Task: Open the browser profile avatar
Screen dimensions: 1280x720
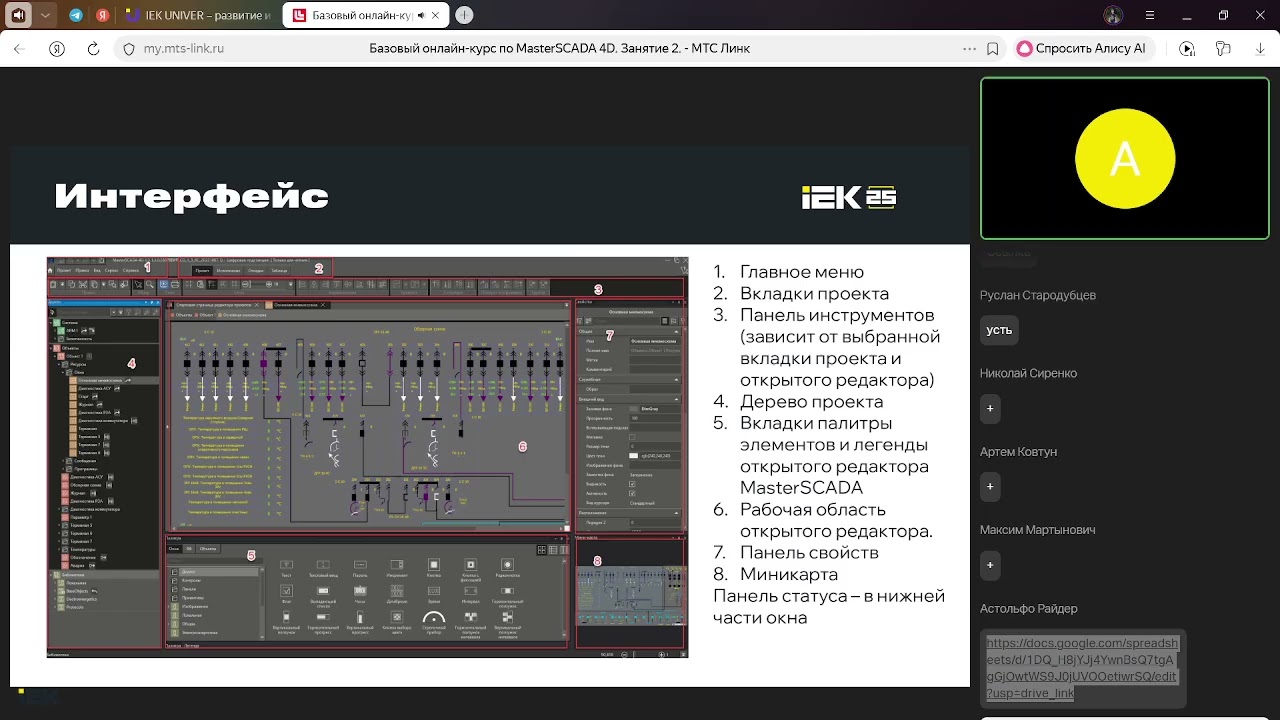Action: pos(1113,16)
